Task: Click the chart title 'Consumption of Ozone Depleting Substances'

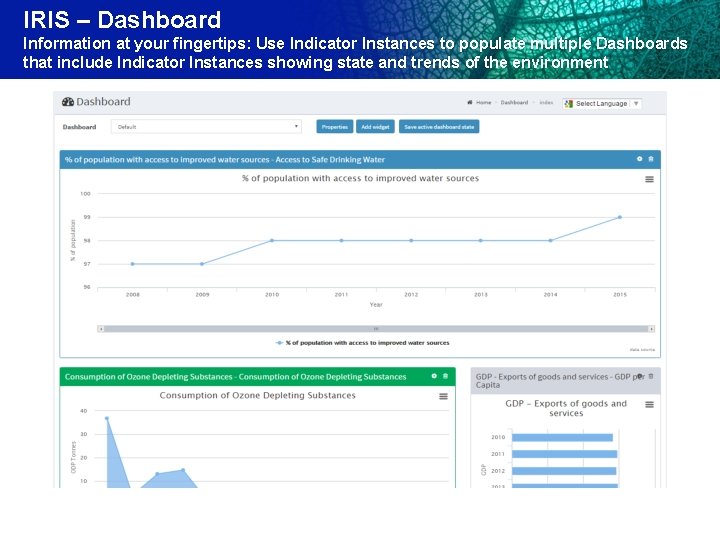Action: tap(258, 395)
